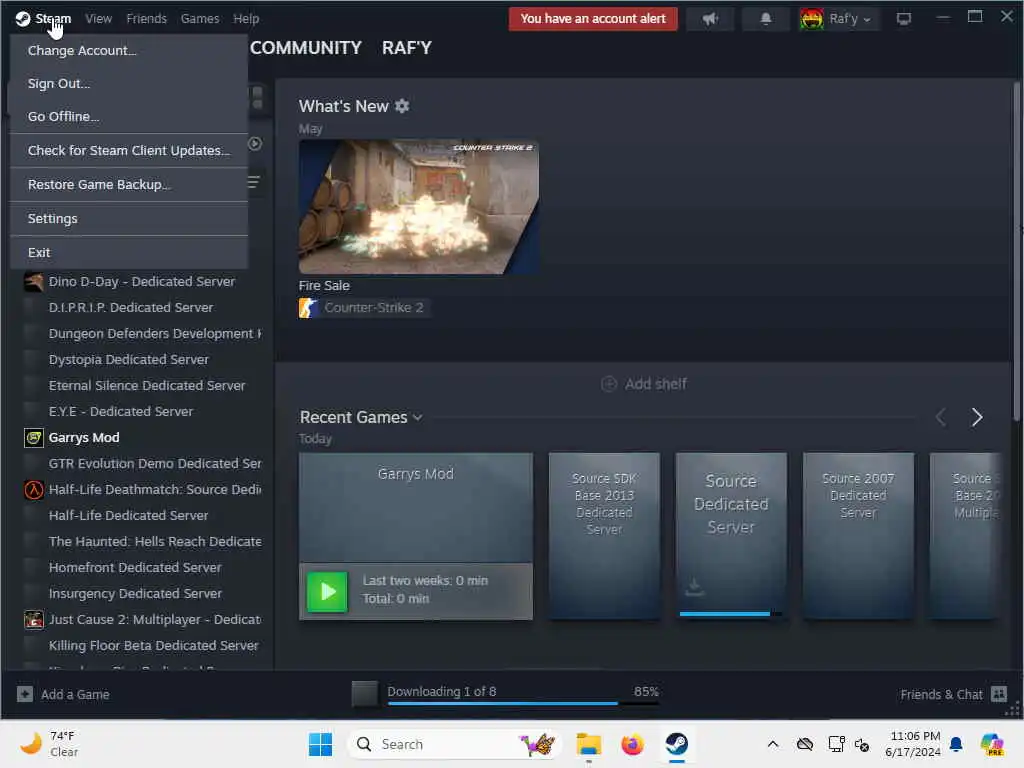Click the Add a Game label
1024x768 pixels.
pyautogui.click(x=75, y=694)
